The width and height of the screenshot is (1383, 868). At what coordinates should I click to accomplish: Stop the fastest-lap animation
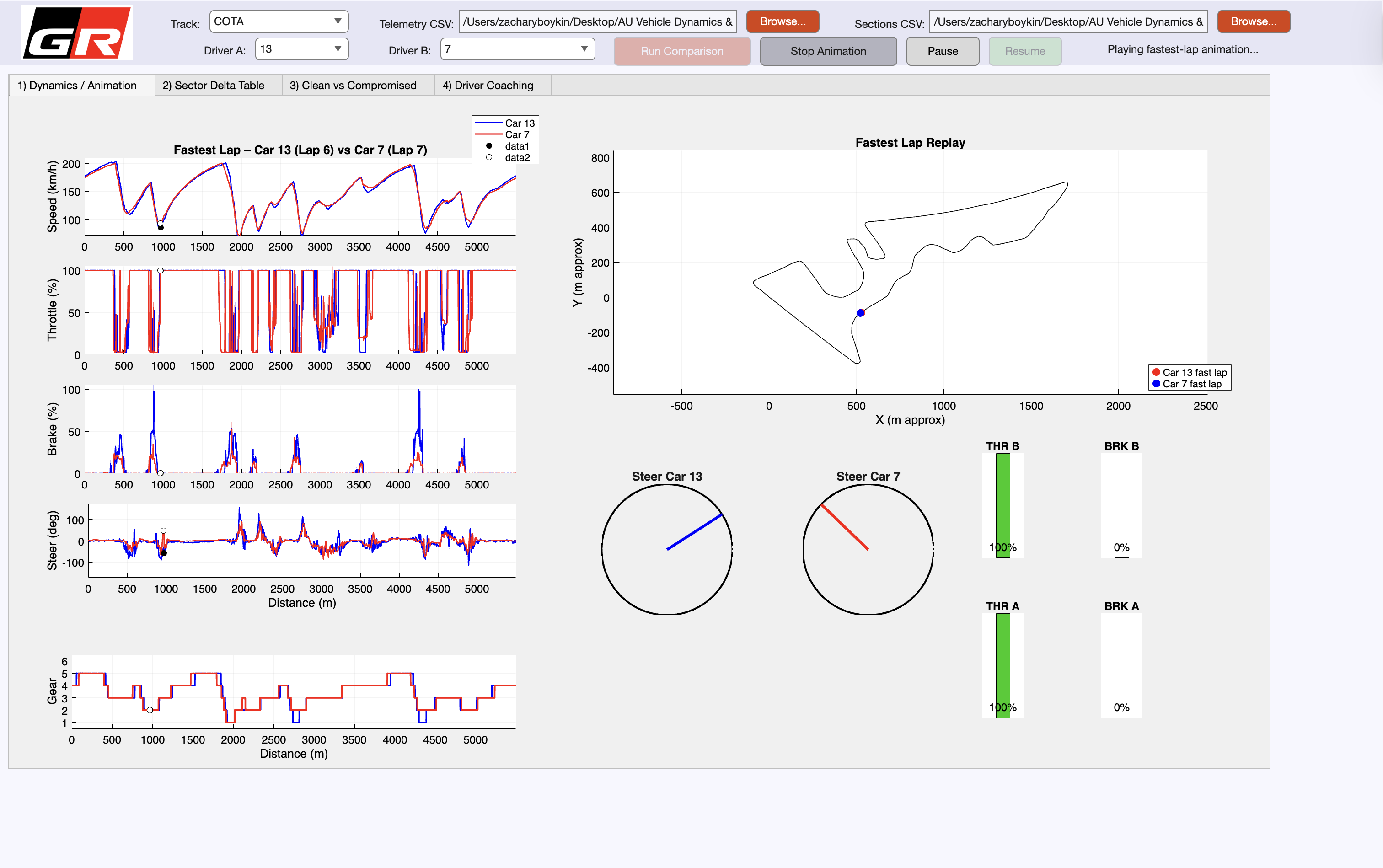point(828,51)
